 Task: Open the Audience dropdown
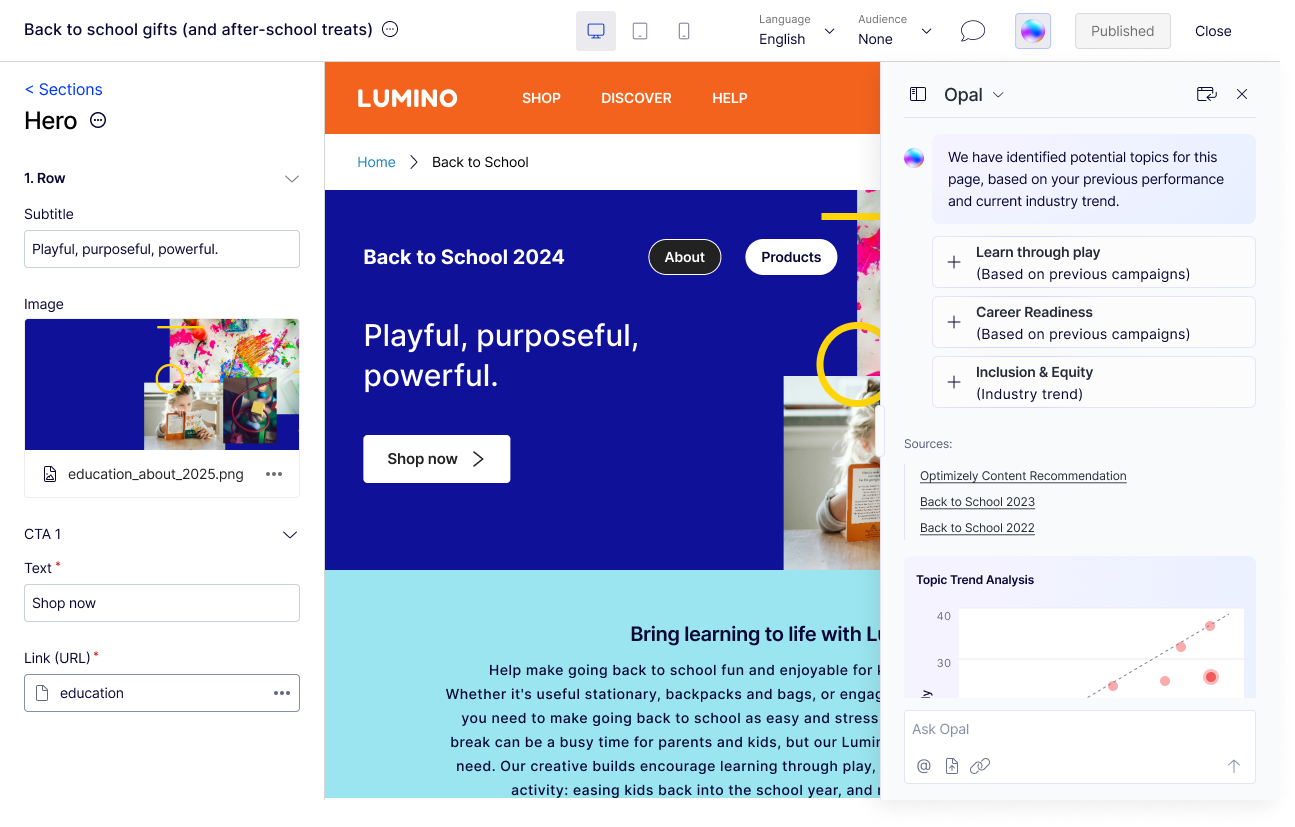pyautogui.click(x=894, y=30)
